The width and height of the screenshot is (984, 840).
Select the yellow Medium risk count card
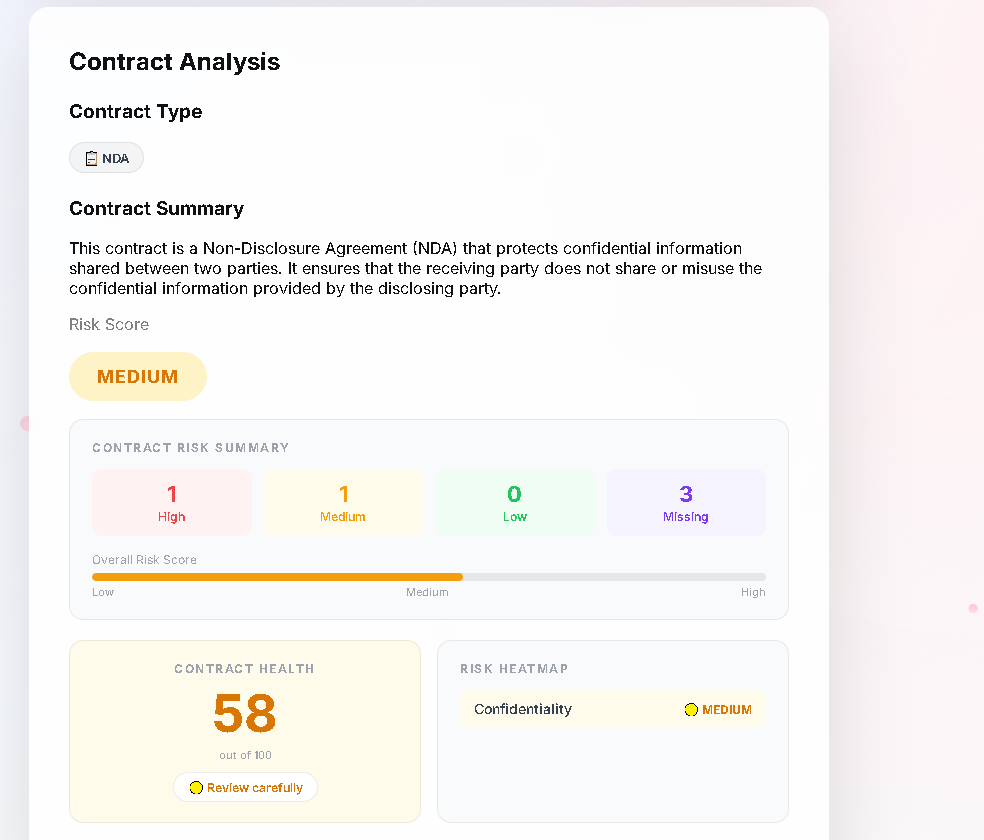coord(343,502)
